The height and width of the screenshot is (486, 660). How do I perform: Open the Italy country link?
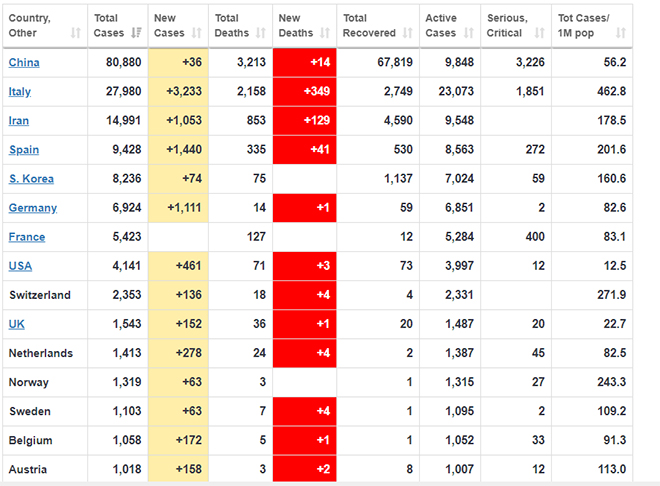tap(20, 92)
